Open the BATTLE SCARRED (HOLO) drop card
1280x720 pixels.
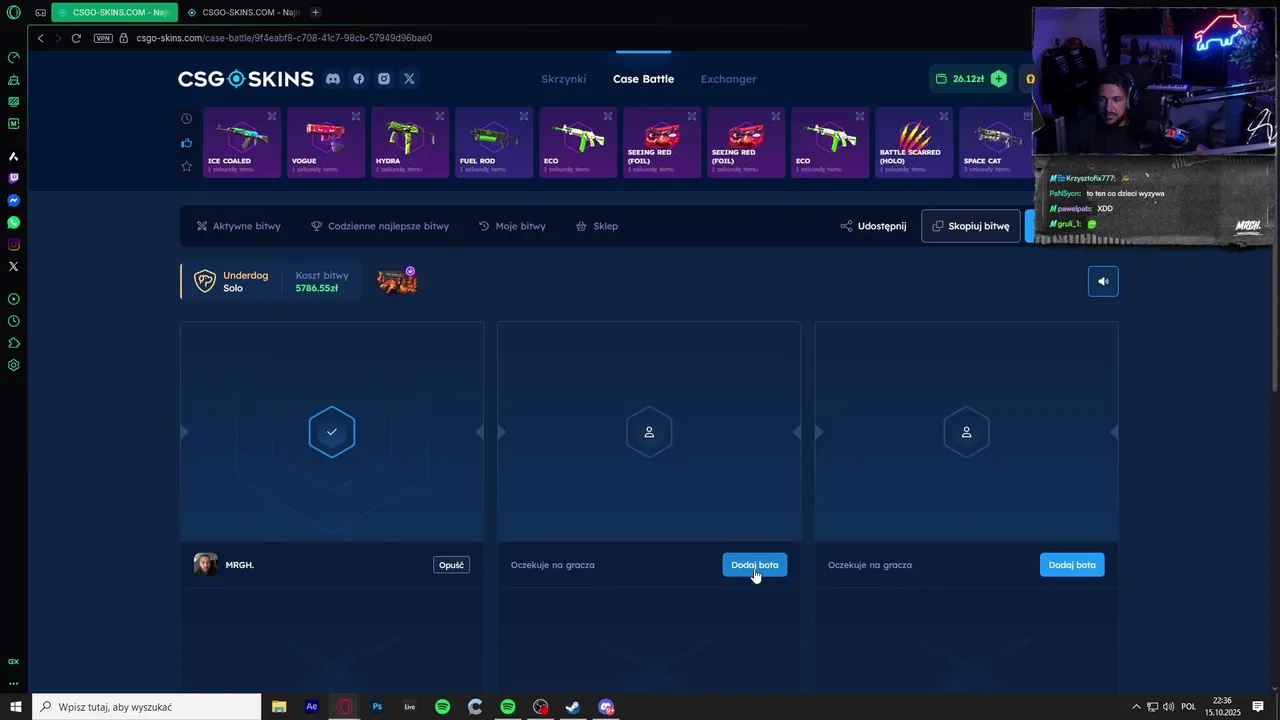click(914, 143)
